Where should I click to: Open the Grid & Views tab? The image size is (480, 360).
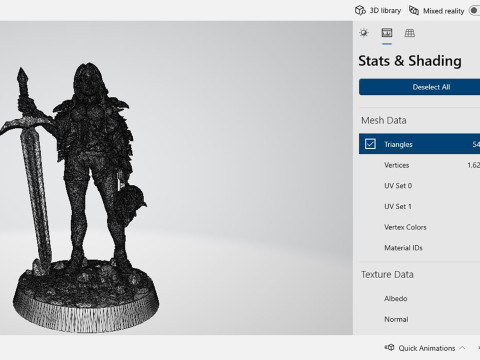click(410, 33)
